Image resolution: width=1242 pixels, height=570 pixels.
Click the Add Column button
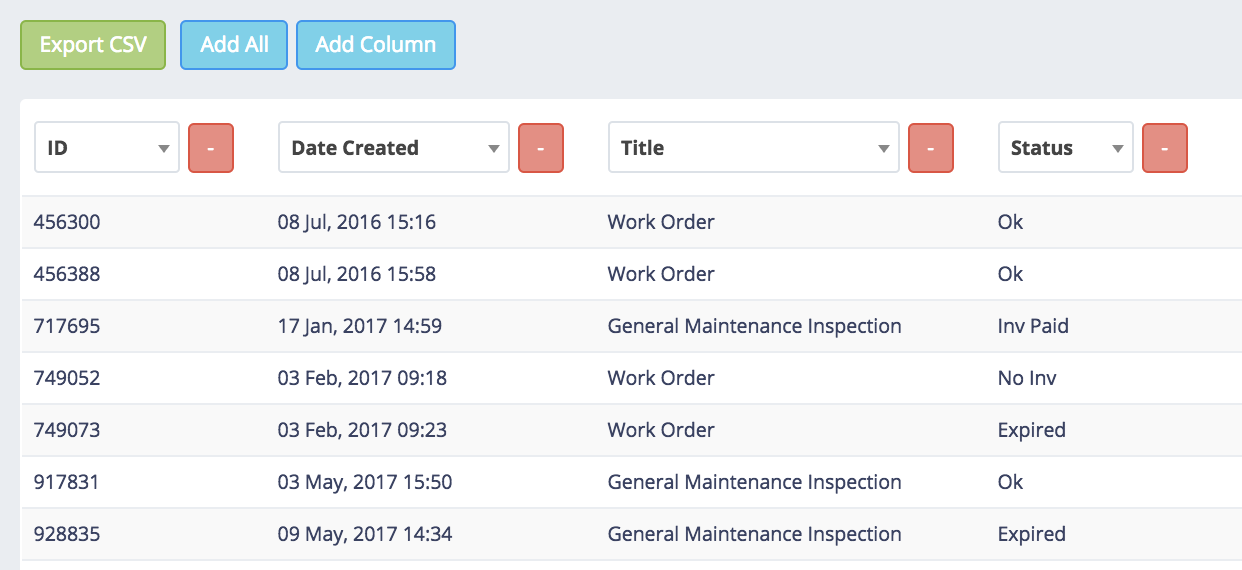[x=375, y=45]
